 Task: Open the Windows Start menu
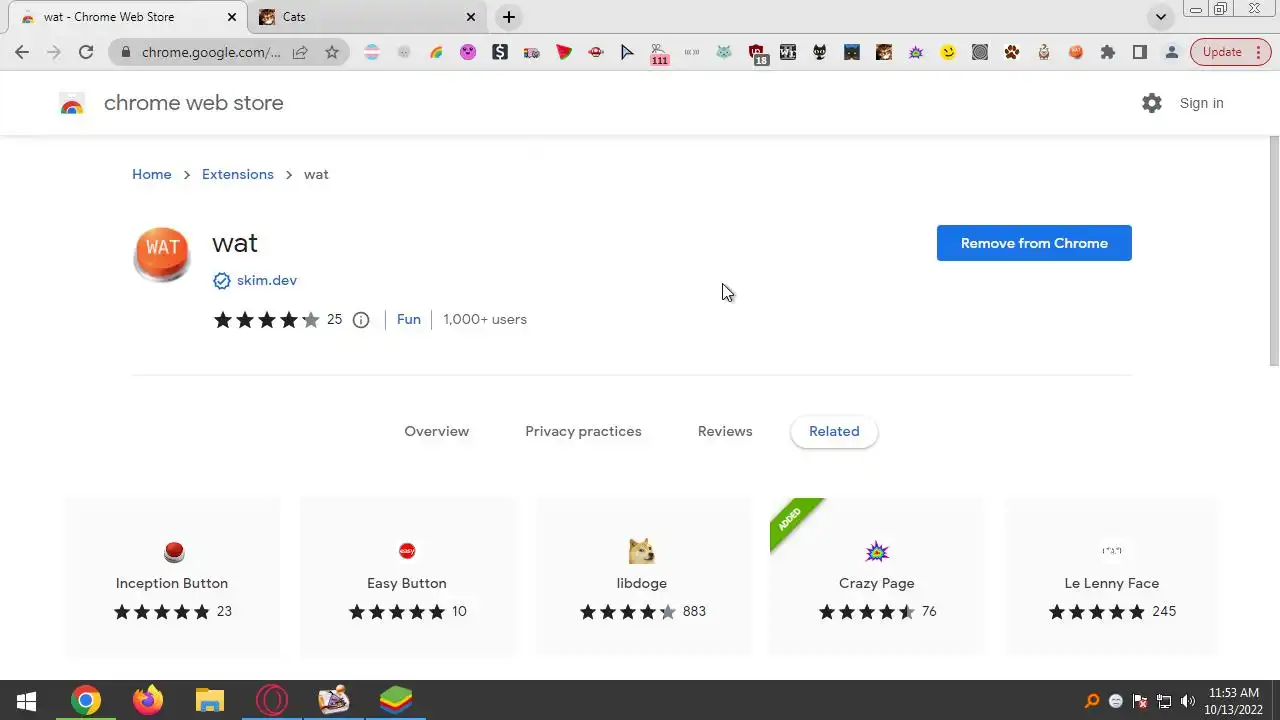tap(27, 701)
